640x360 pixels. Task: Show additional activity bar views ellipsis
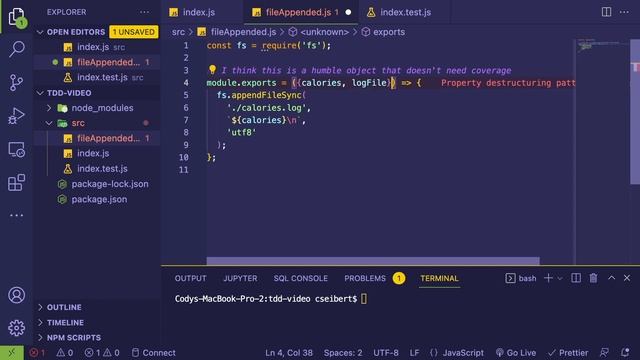pyautogui.click(x=16, y=215)
